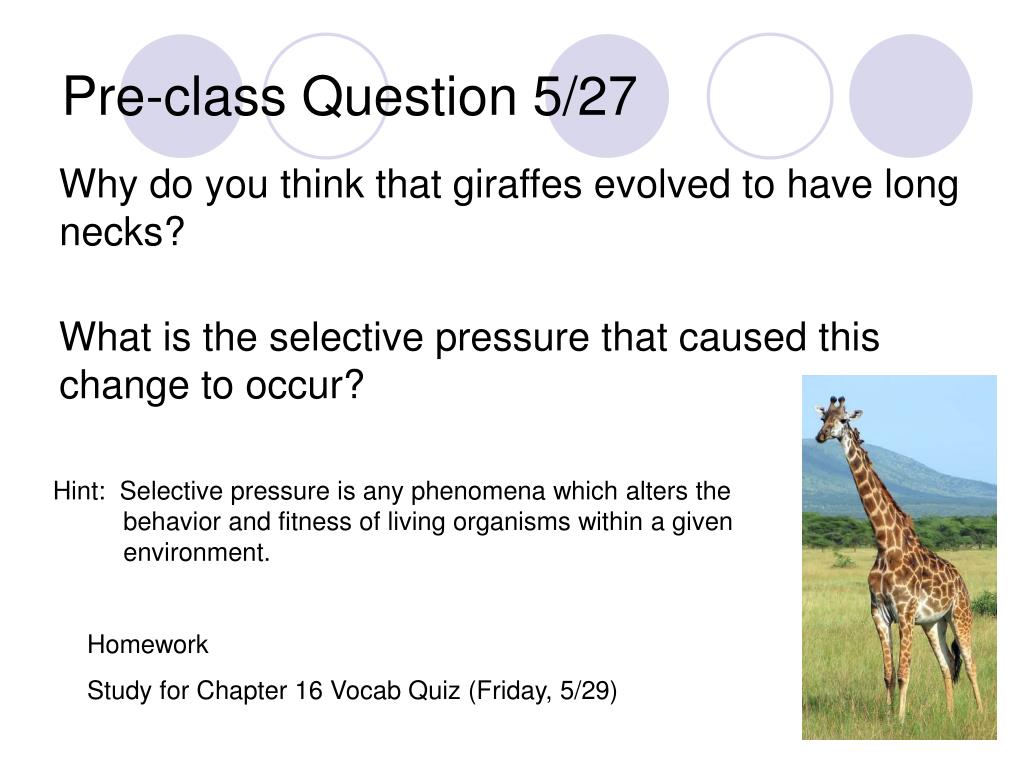Click the empty outlined circle right of title
The image size is (1024, 768).
click(x=770, y=96)
